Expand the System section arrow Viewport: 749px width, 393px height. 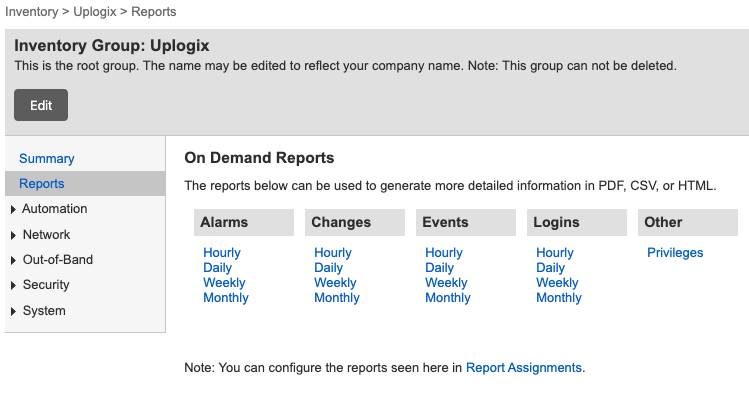tap(13, 311)
